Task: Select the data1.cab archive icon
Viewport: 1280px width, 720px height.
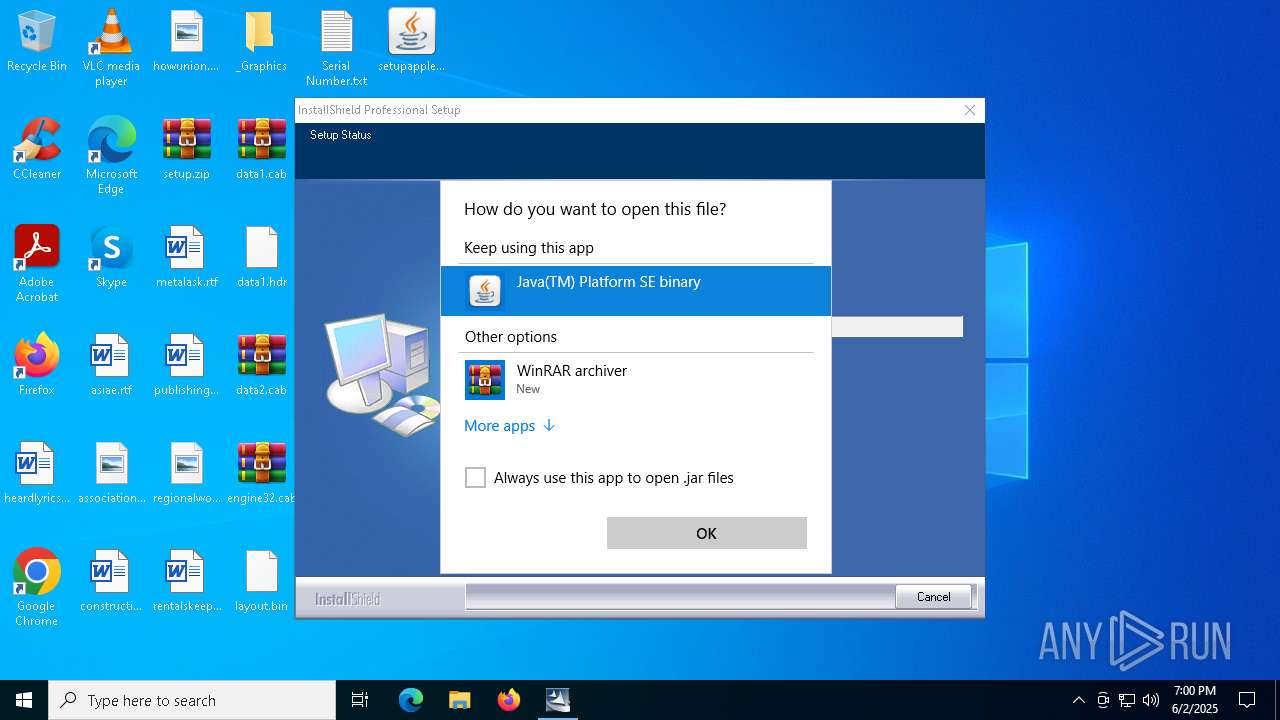Action: pyautogui.click(x=261, y=150)
